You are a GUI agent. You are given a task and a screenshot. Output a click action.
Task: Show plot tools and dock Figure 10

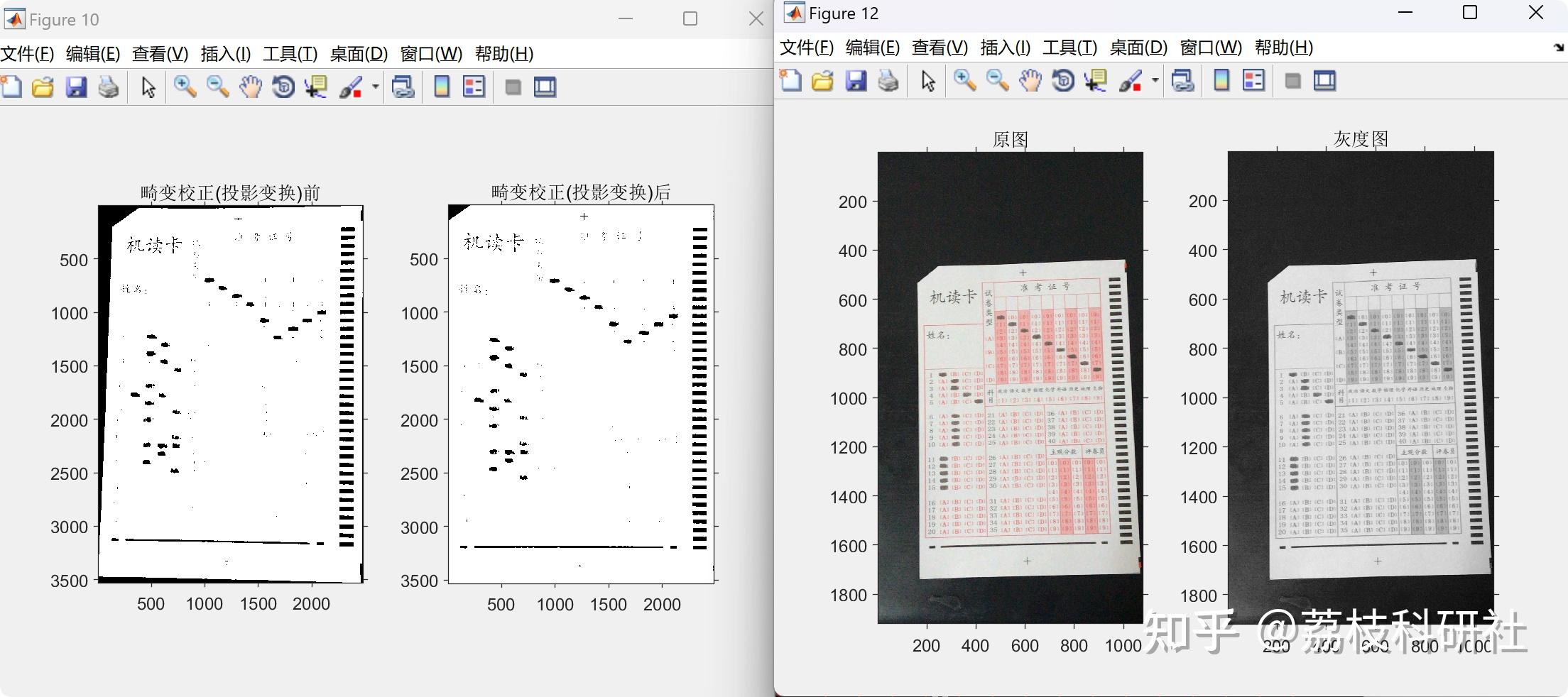(545, 87)
